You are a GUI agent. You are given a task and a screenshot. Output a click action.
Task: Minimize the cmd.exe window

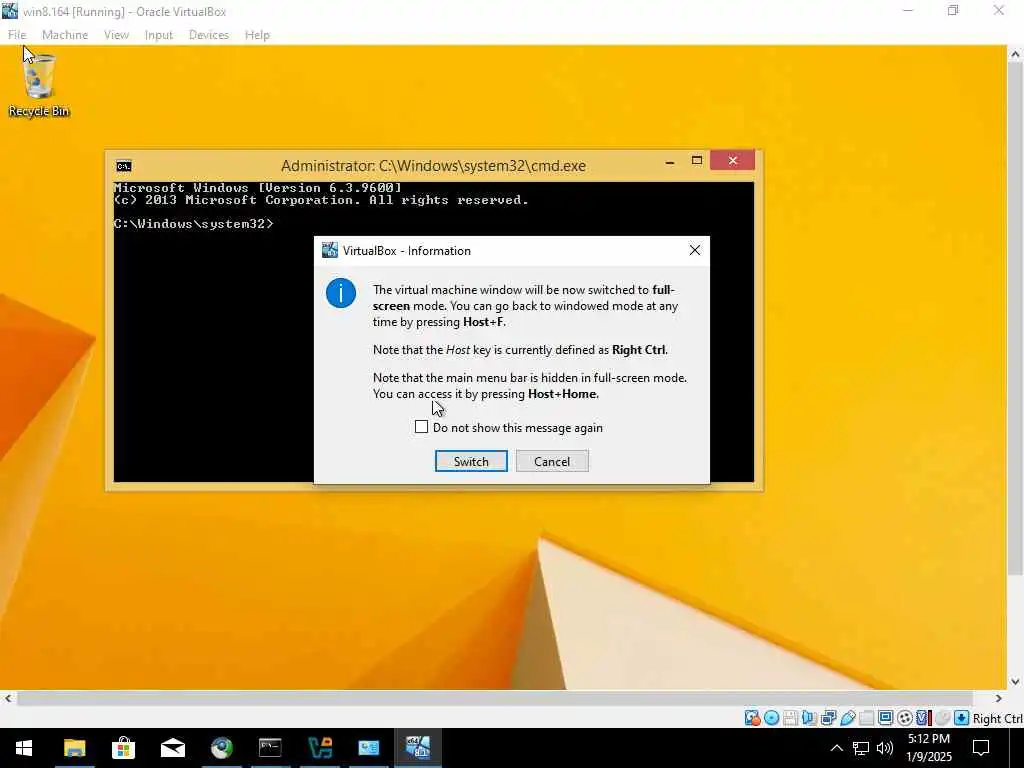670,162
